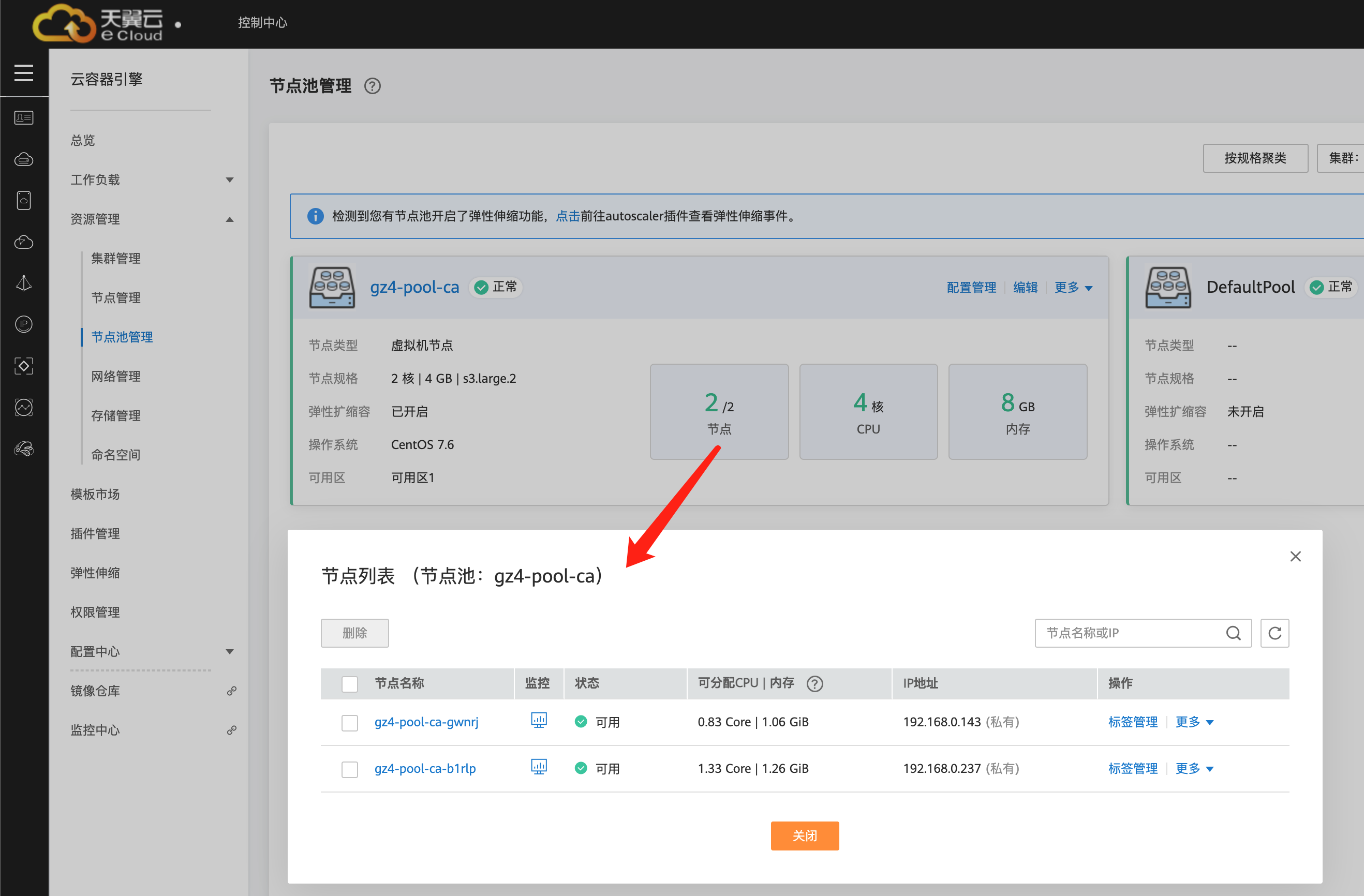This screenshot has height=896, width=1364.
Task: Click the search magnifier icon
Action: click(x=1233, y=633)
